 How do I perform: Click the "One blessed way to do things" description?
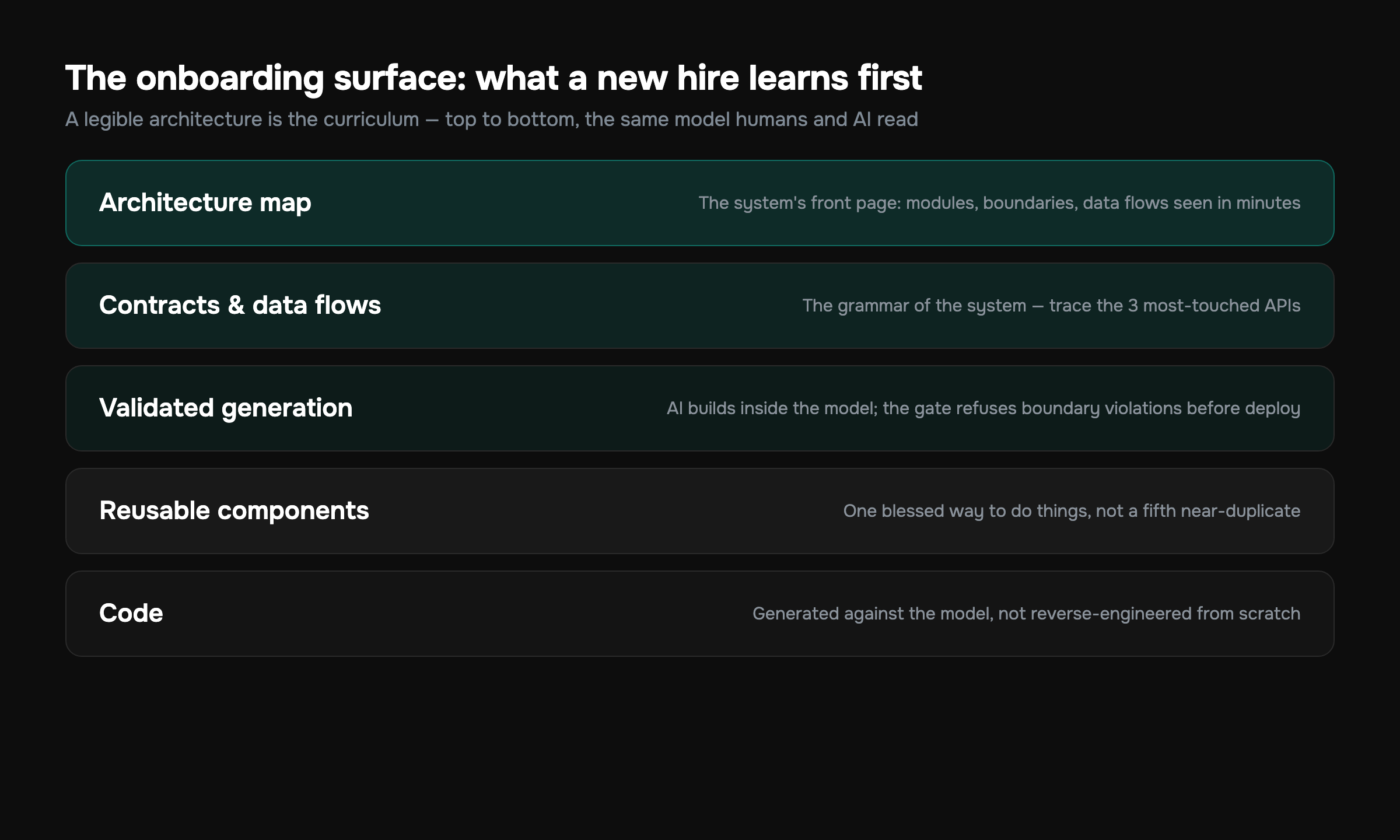[1072, 511]
